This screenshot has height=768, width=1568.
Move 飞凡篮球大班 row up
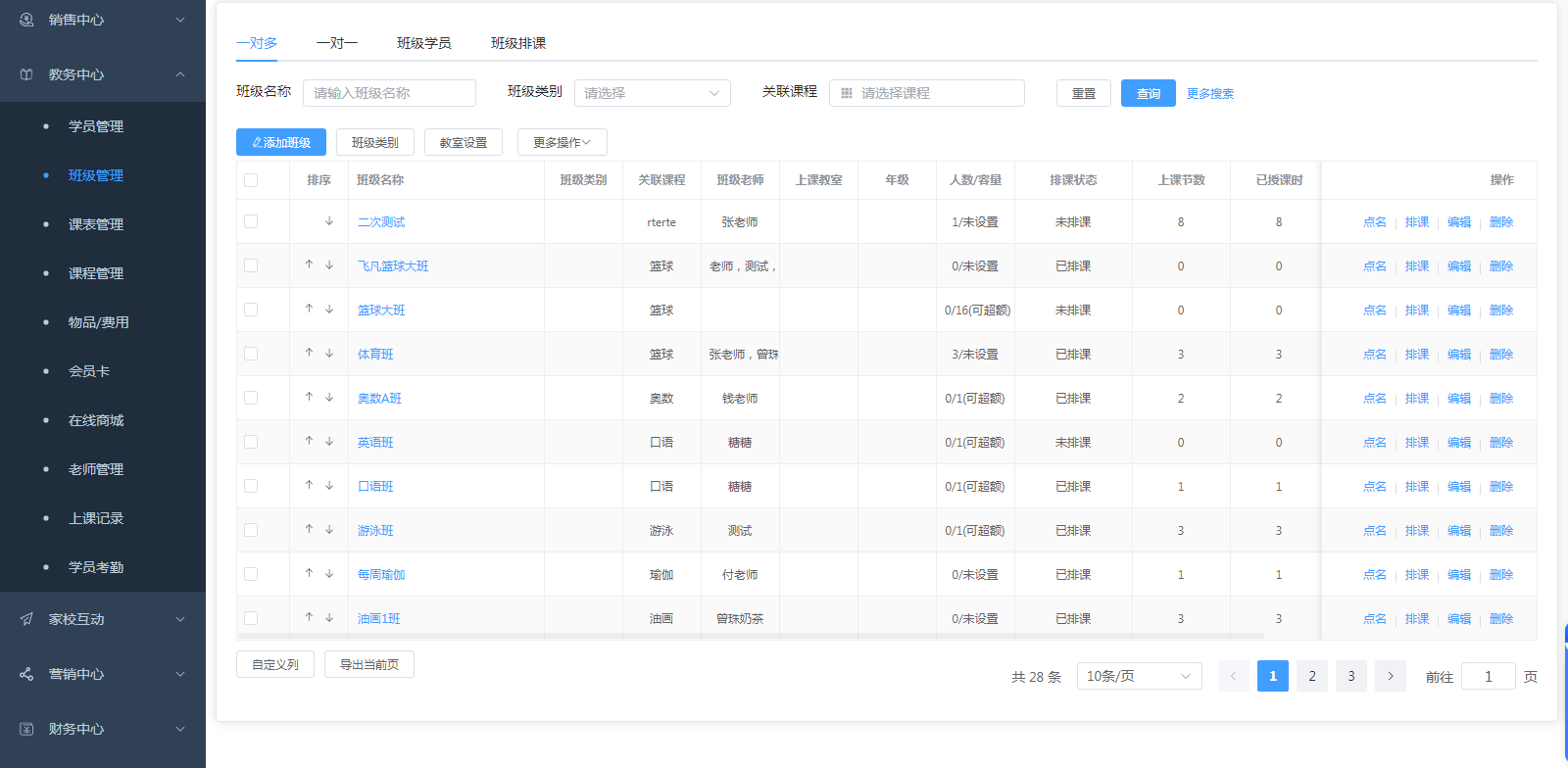309,264
